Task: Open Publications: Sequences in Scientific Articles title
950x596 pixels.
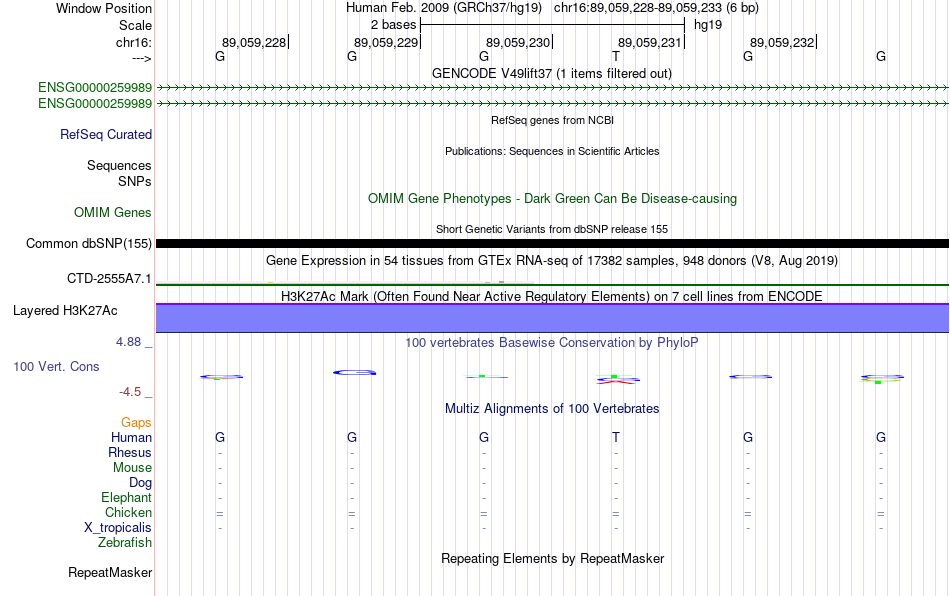Action: tap(552, 151)
